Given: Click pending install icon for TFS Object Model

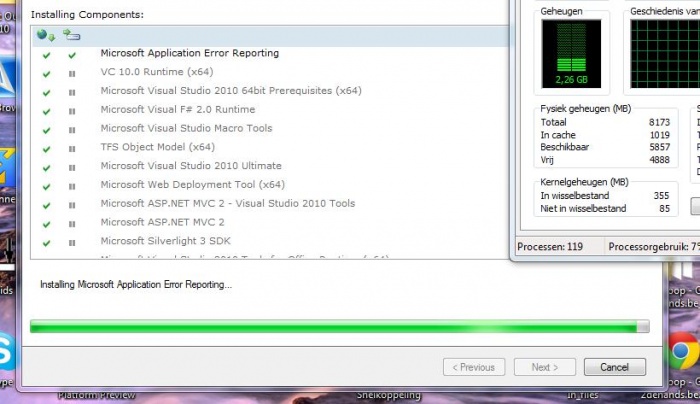Looking at the screenshot, I should coord(72,149).
